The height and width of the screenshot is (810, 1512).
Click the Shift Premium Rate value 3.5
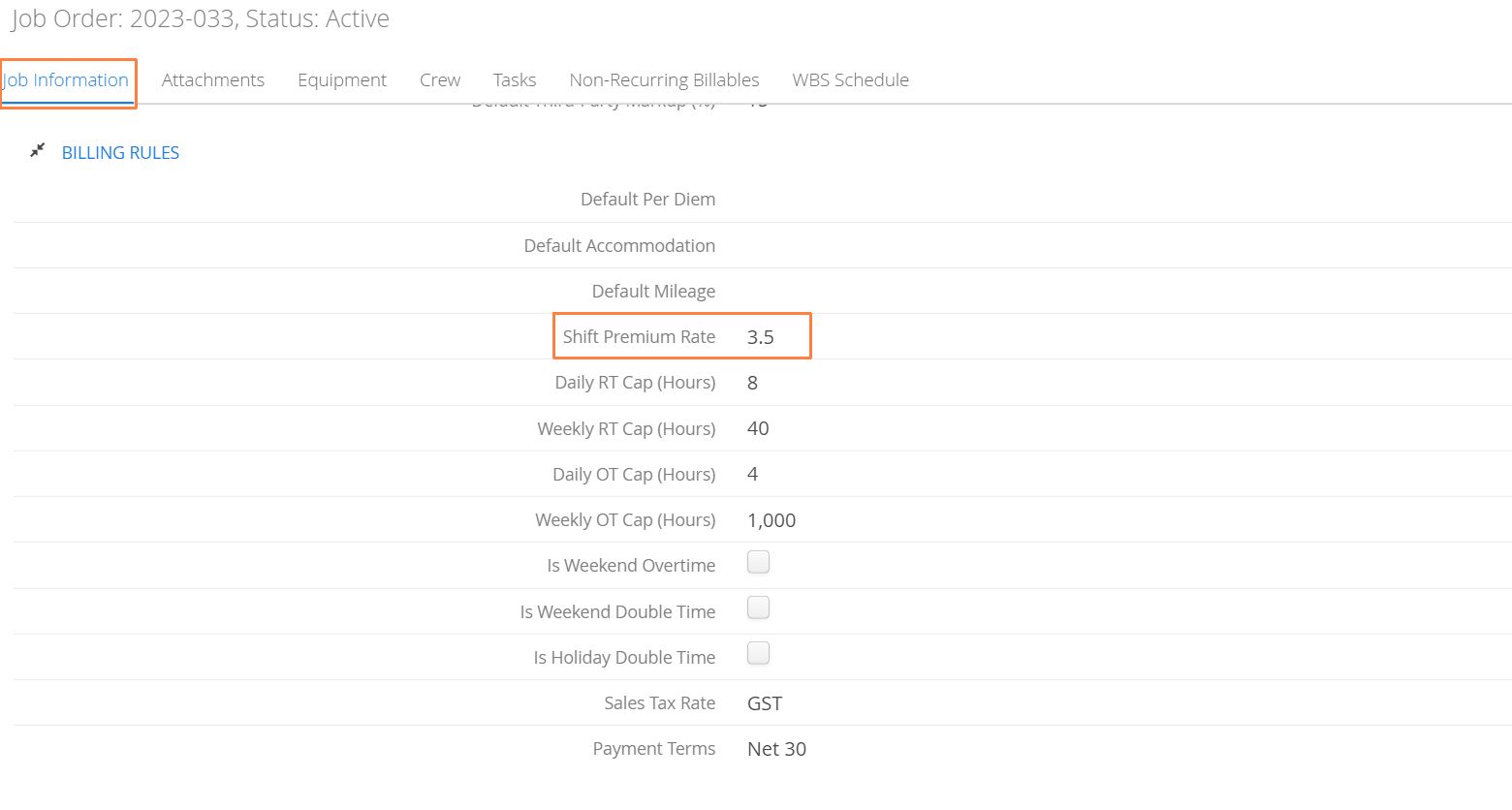point(761,337)
